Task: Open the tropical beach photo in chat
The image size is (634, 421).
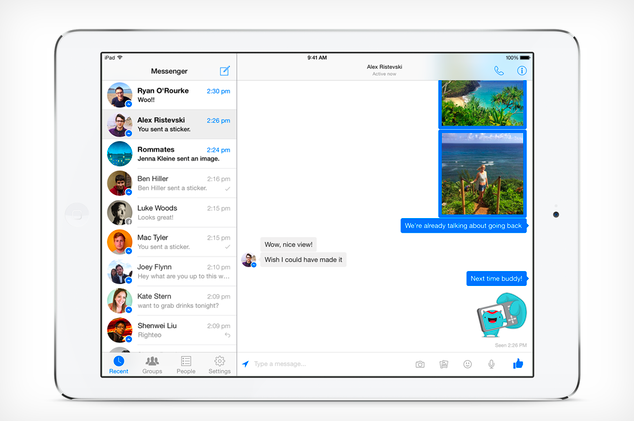Action: tap(482, 104)
